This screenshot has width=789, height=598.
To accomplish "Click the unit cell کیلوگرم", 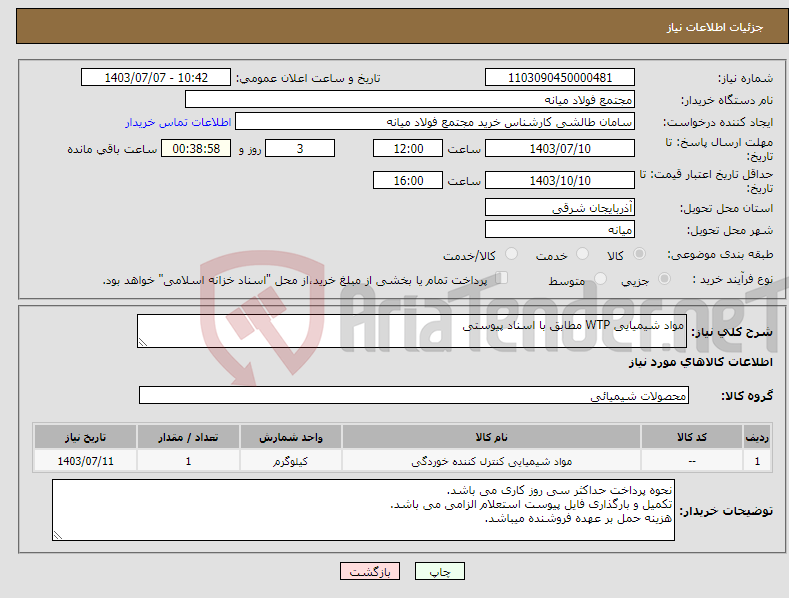I will tap(290, 461).
